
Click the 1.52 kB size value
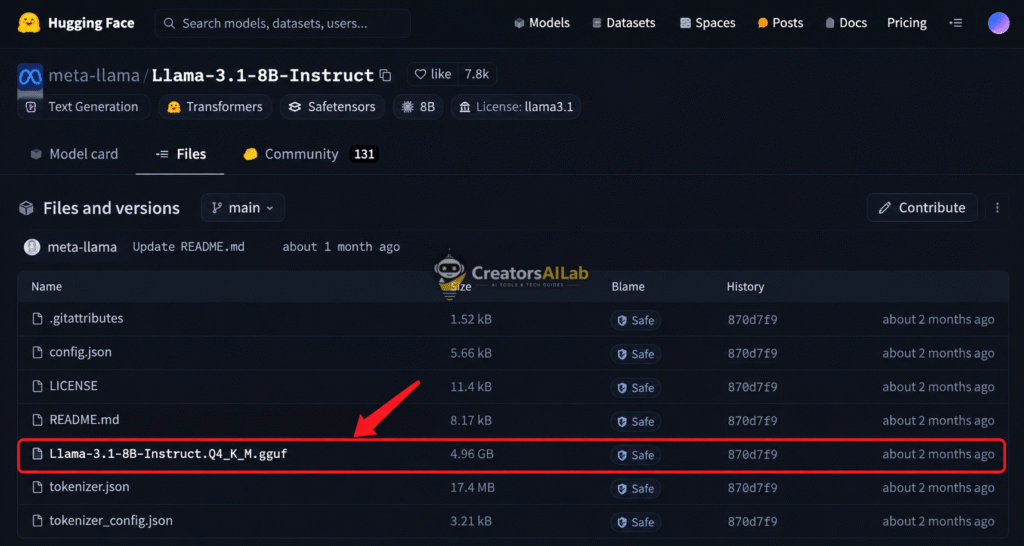point(471,319)
